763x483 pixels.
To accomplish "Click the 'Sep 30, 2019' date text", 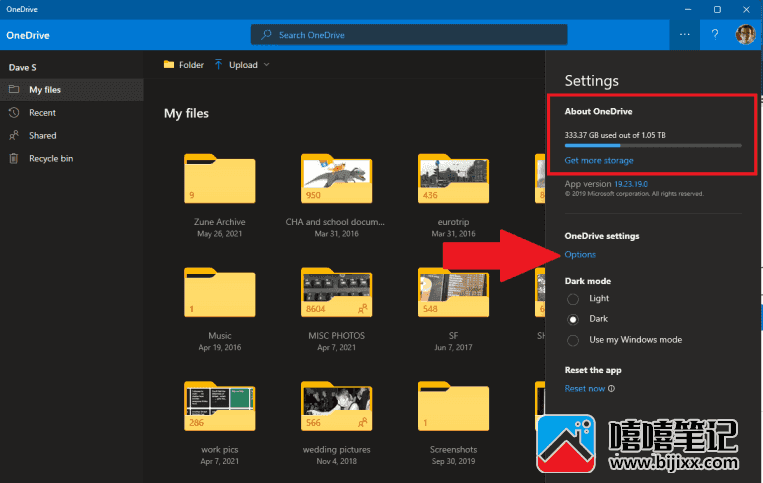I will (453, 461).
